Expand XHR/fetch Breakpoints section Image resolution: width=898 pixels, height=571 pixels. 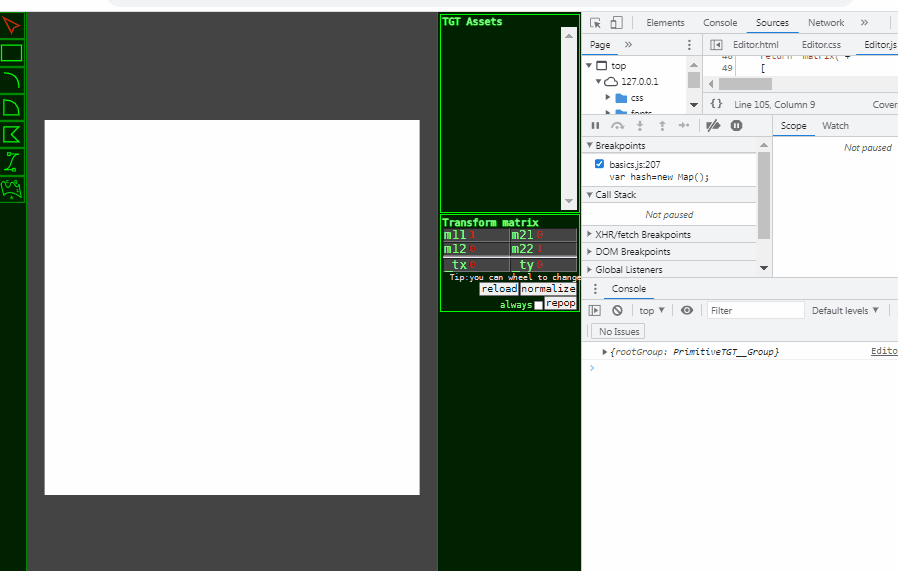(589, 234)
